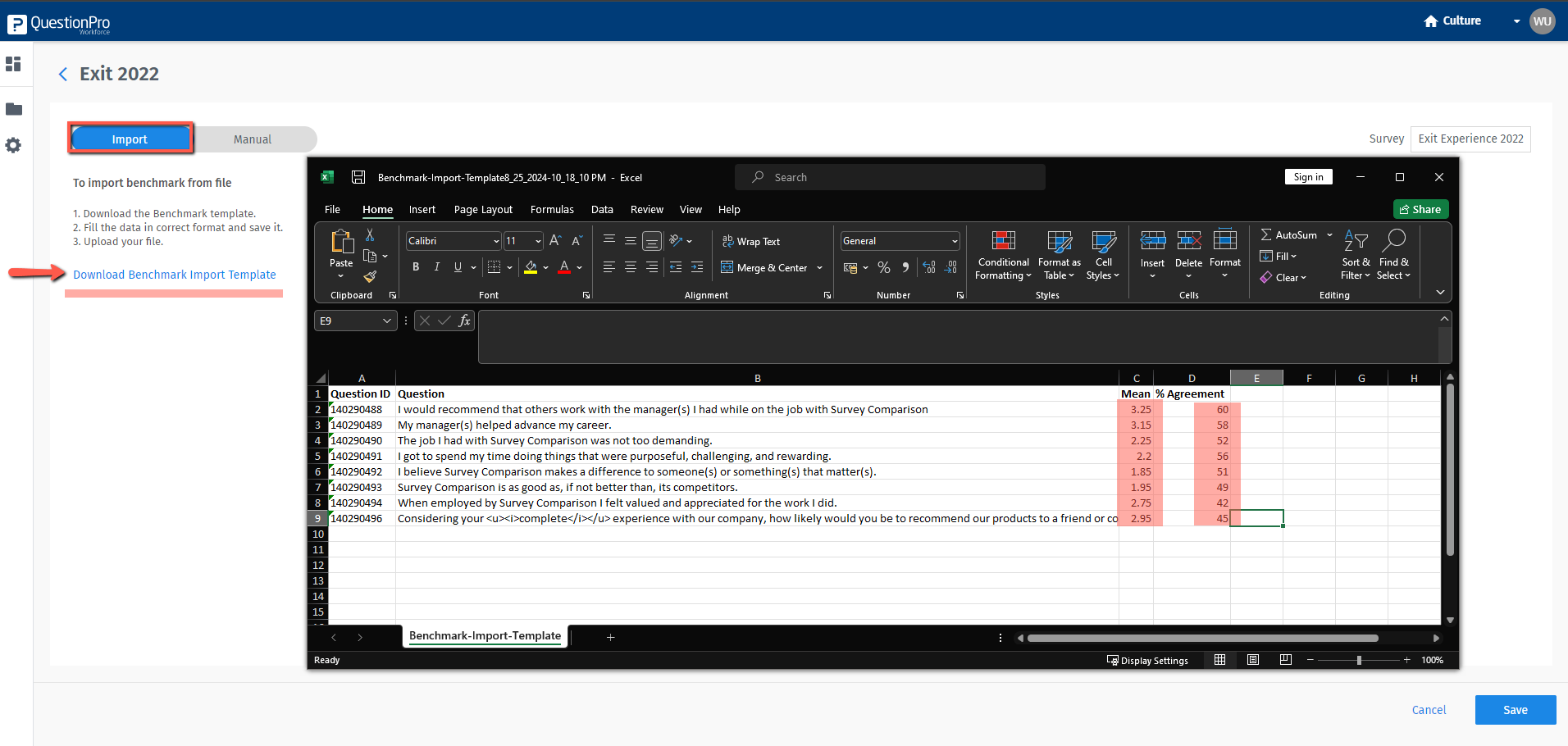Screen dimensions: 1568x746
Task: Click the QuestionPro dashboard grid icon
Action: coord(13,64)
